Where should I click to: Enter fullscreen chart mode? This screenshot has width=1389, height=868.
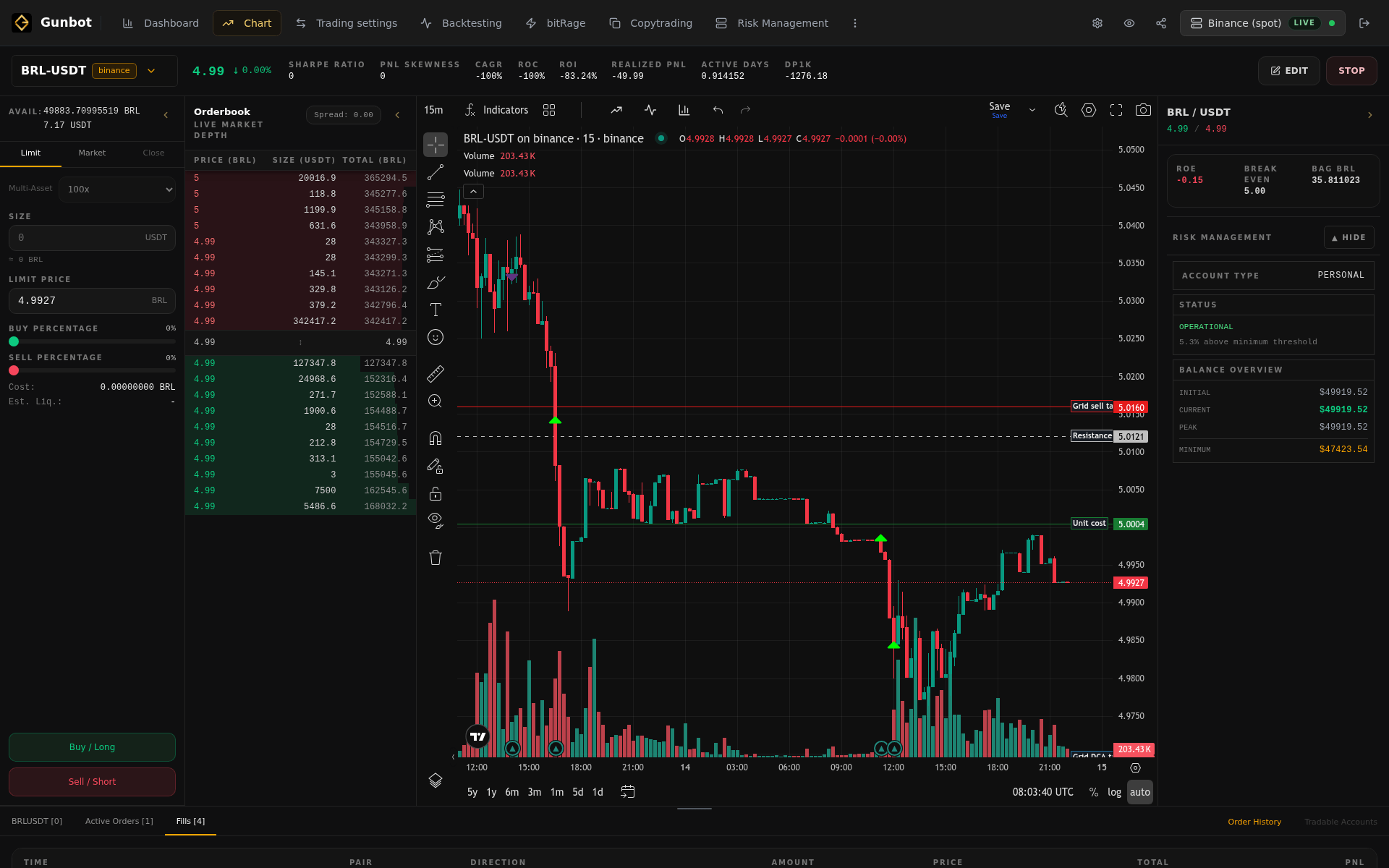pyautogui.click(x=1116, y=110)
